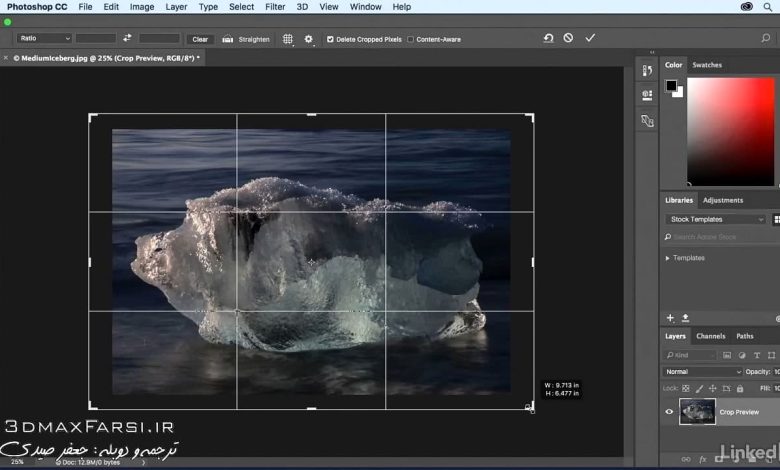Uncheck Delete Cropped Pixels checkbox
The image size is (780, 470).
tap(330, 39)
